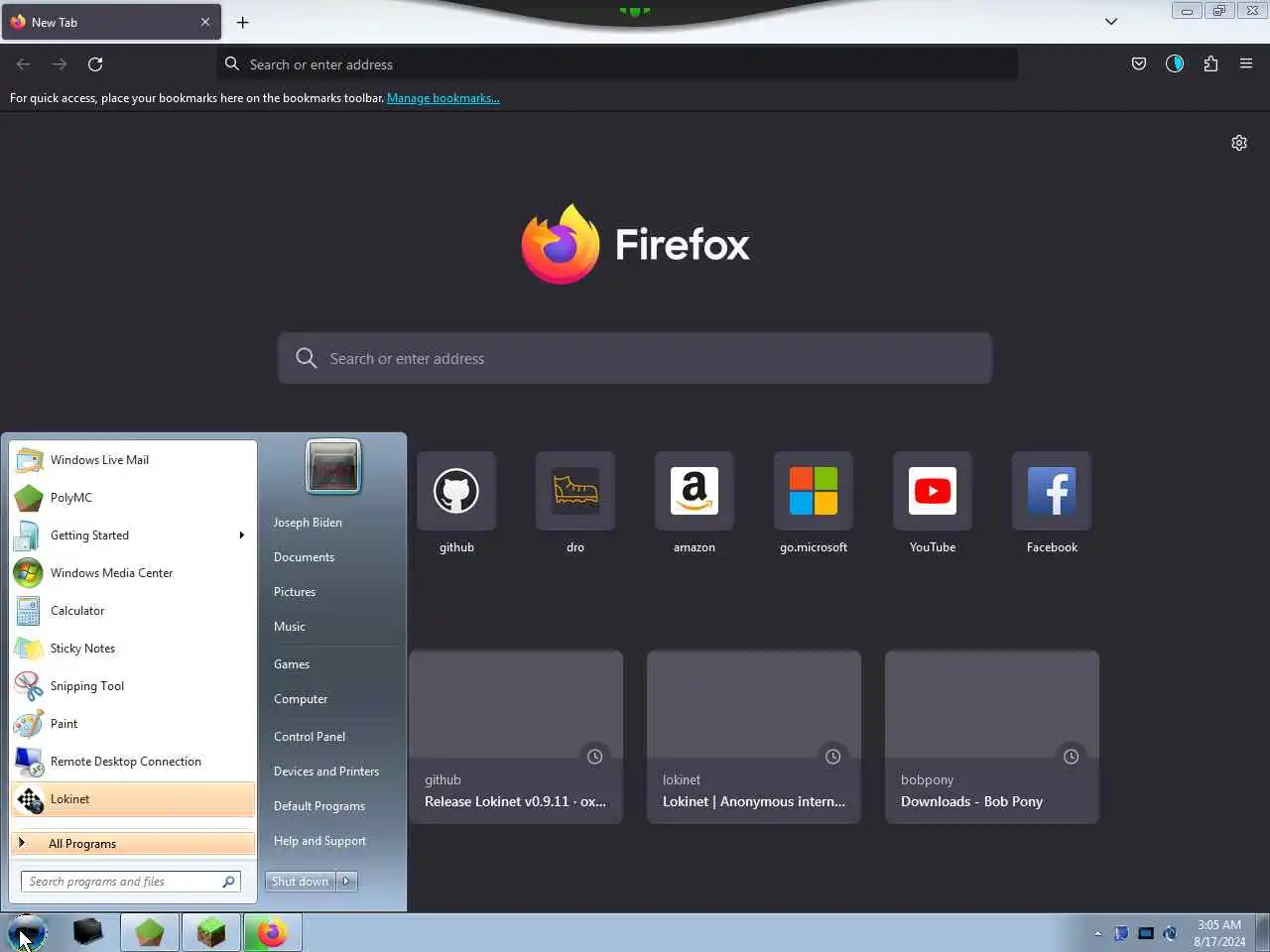Close the New Tab tab
The width and height of the screenshot is (1270, 952).
(x=205, y=22)
